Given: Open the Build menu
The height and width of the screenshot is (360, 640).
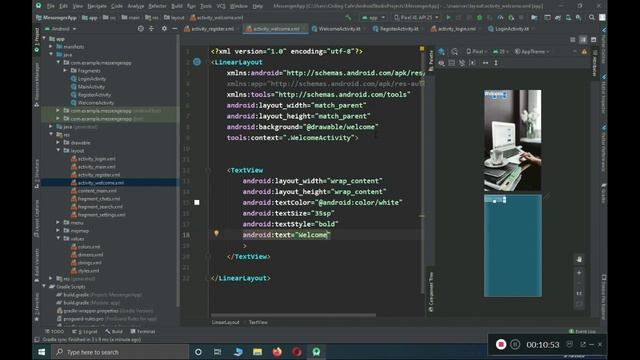Looking at the screenshot, I should [177, 6].
